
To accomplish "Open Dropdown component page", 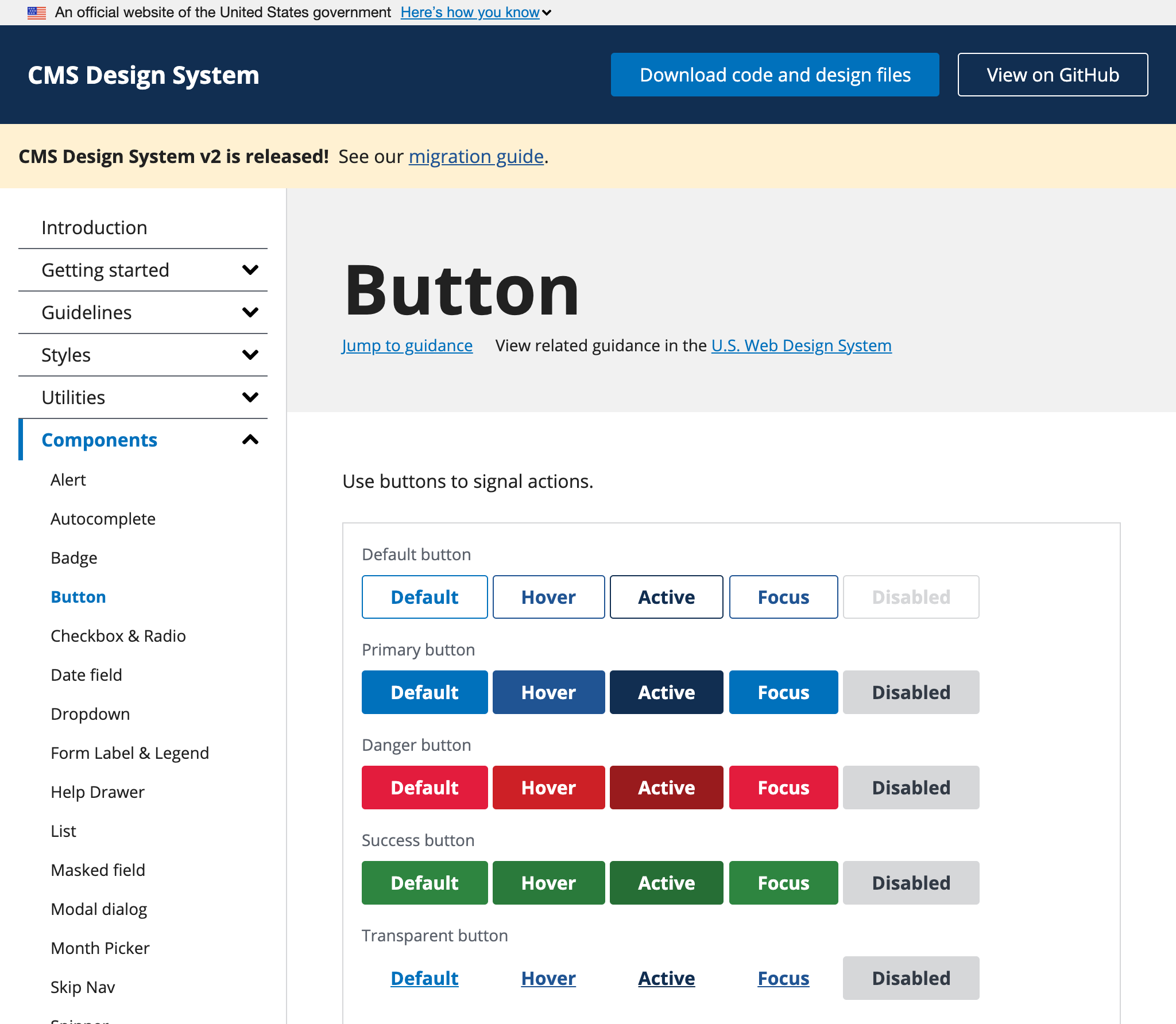I will tap(91, 714).
